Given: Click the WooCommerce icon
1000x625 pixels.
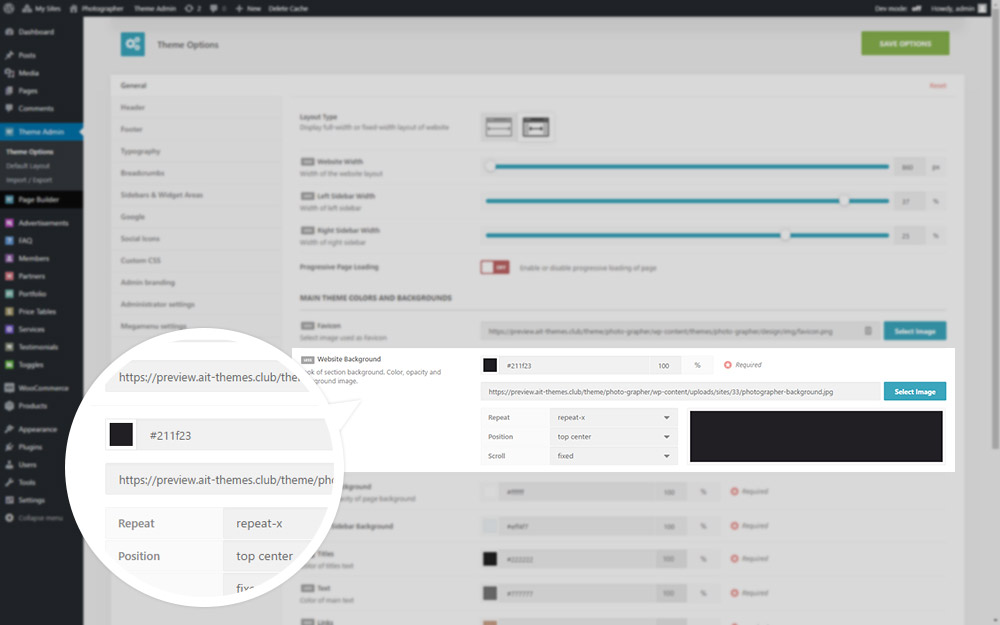Looking at the screenshot, I should pos(9,388).
